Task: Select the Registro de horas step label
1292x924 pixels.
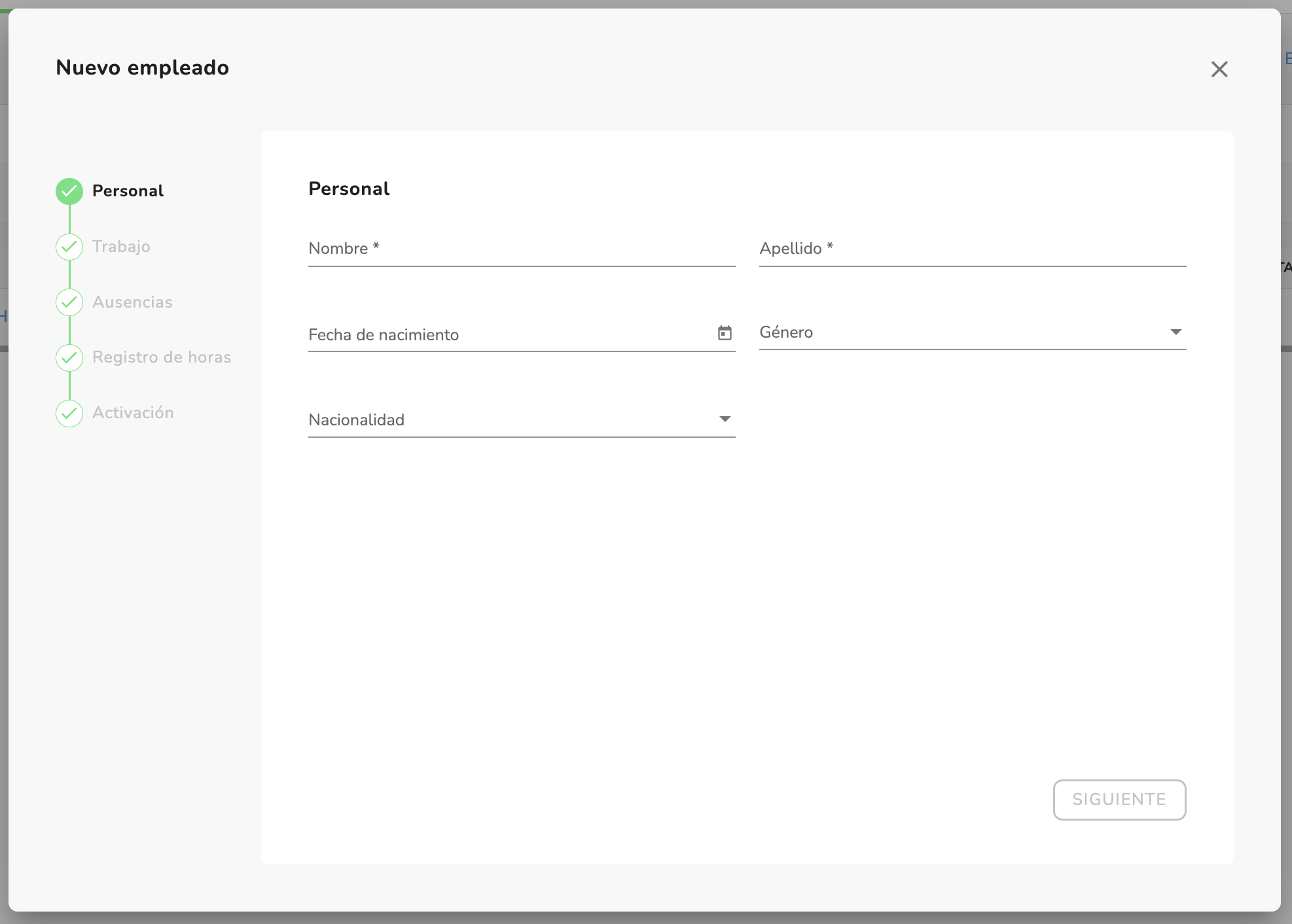Action: pos(162,357)
